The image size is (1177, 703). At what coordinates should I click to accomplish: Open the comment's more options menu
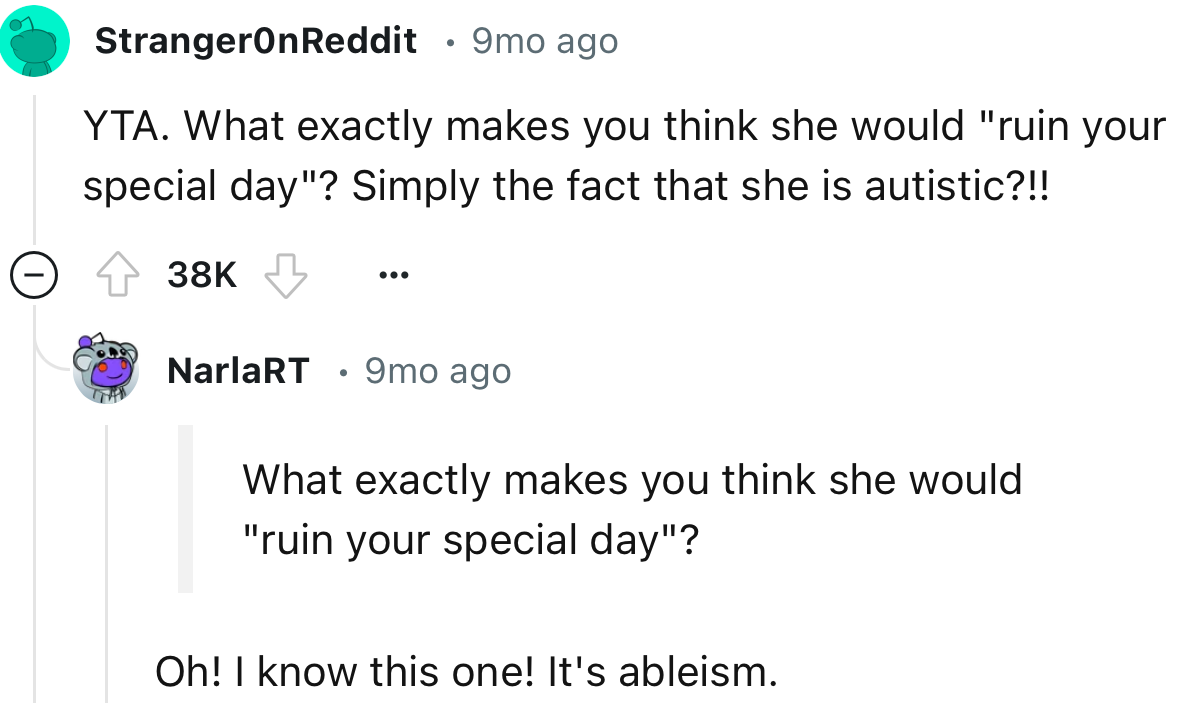click(x=393, y=274)
